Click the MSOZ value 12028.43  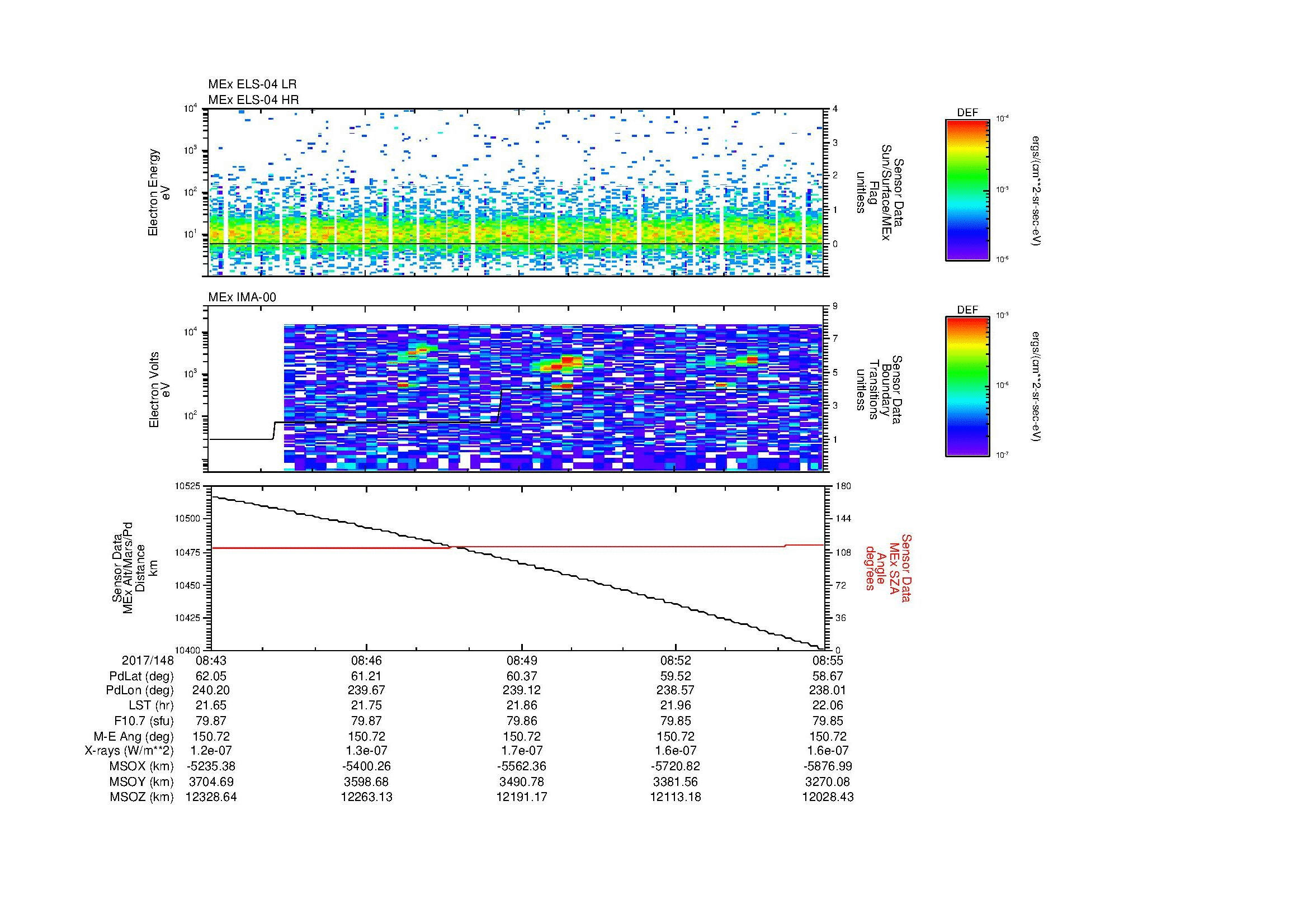(x=828, y=797)
